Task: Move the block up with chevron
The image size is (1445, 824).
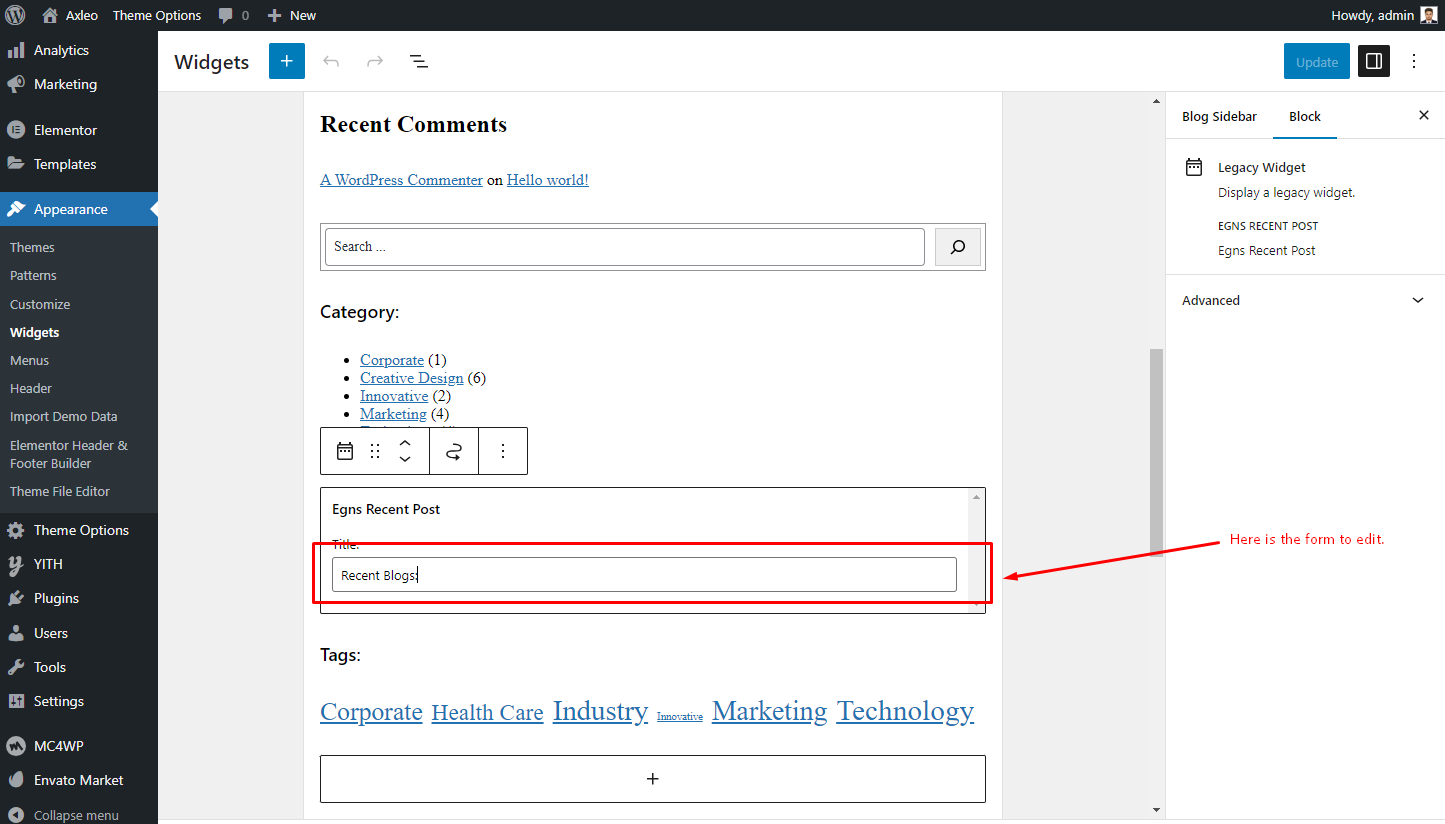Action: pyautogui.click(x=405, y=442)
